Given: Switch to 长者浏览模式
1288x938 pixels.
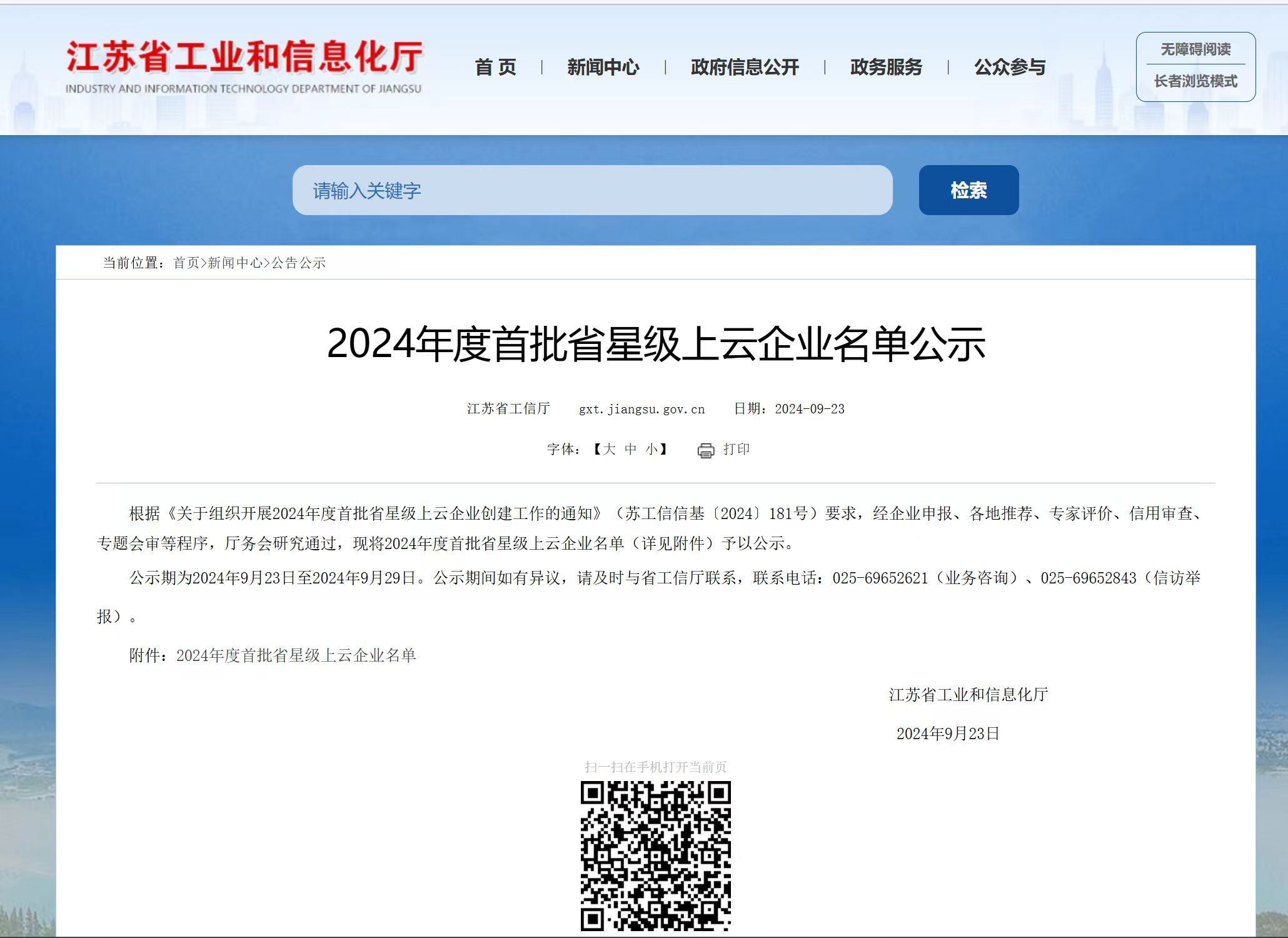Looking at the screenshot, I should pyautogui.click(x=1195, y=81).
